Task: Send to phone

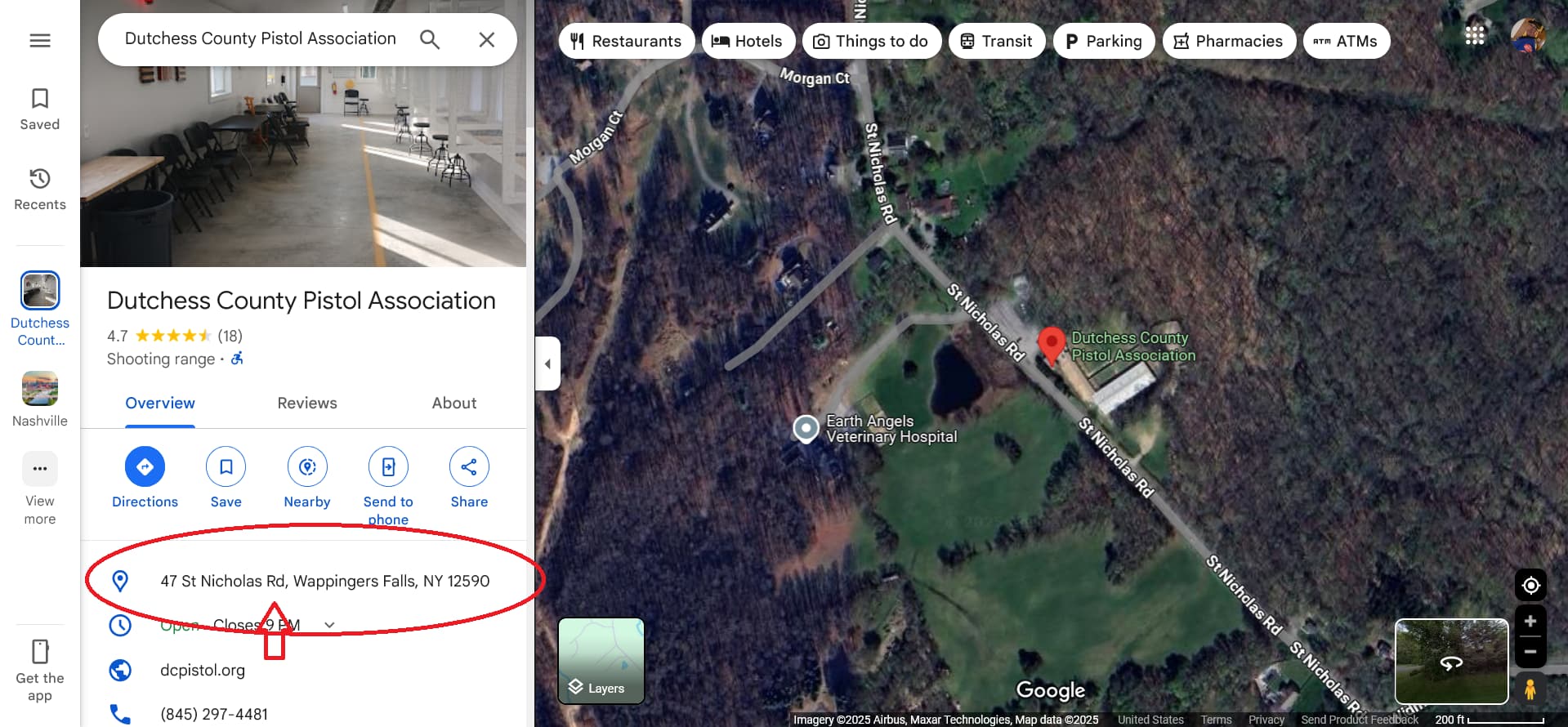Action: [x=388, y=487]
